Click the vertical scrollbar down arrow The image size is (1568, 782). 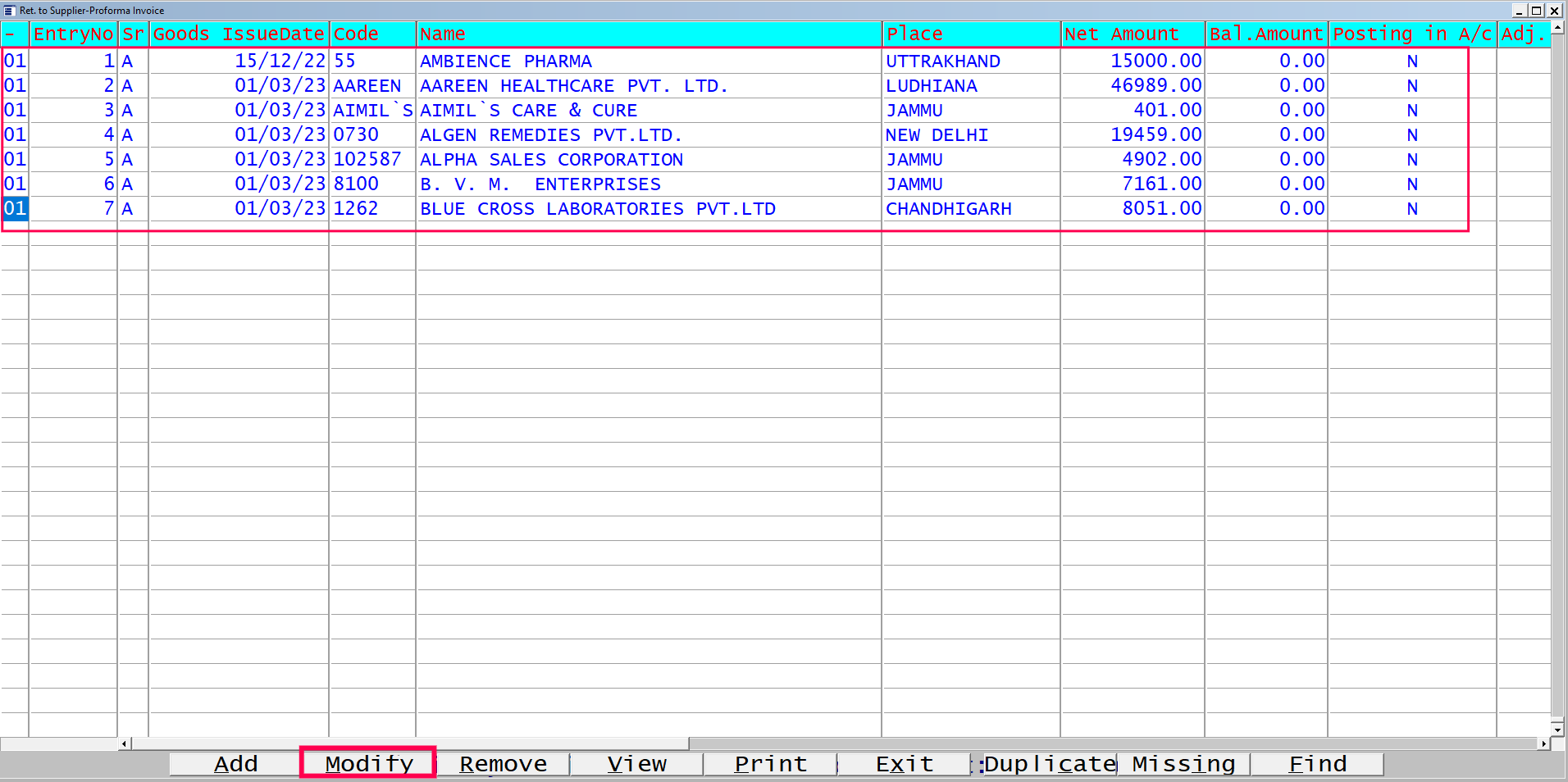pos(1558,729)
